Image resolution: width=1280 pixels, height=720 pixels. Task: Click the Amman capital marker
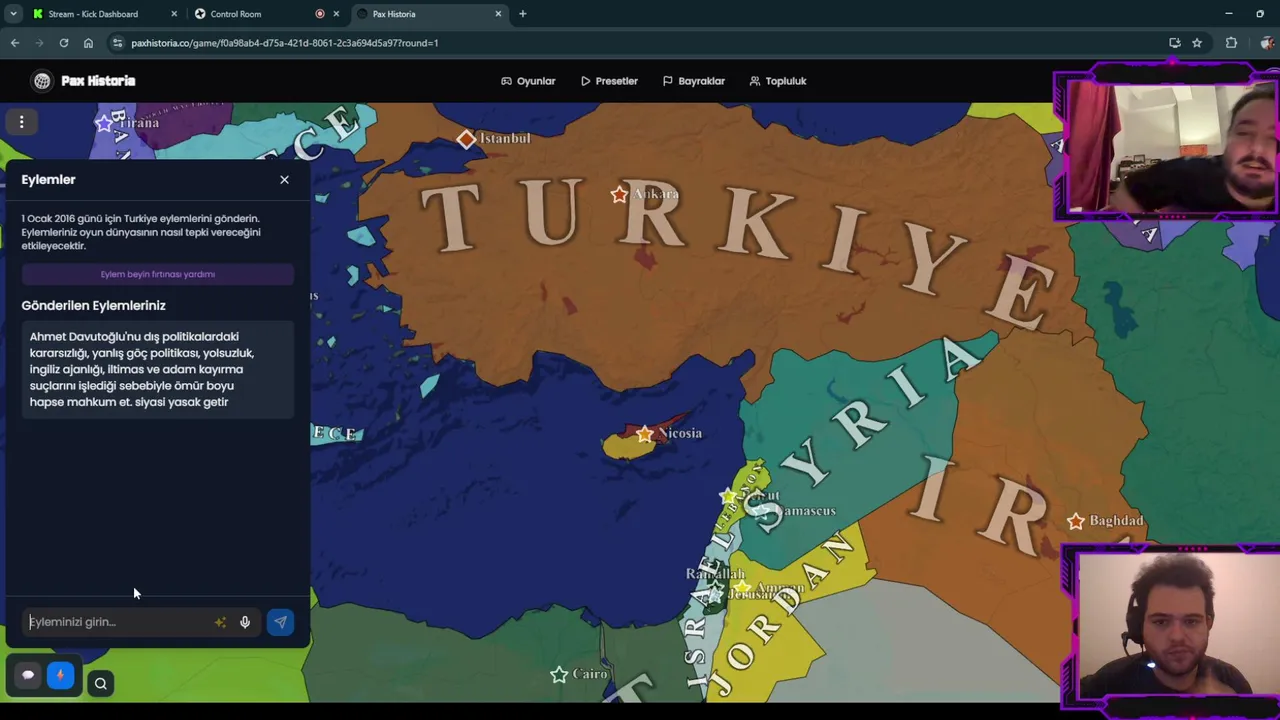pyautogui.click(x=742, y=588)
